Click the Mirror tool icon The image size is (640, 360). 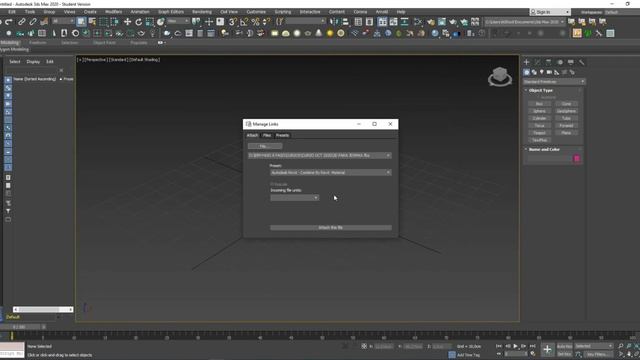tap(334, 22)
